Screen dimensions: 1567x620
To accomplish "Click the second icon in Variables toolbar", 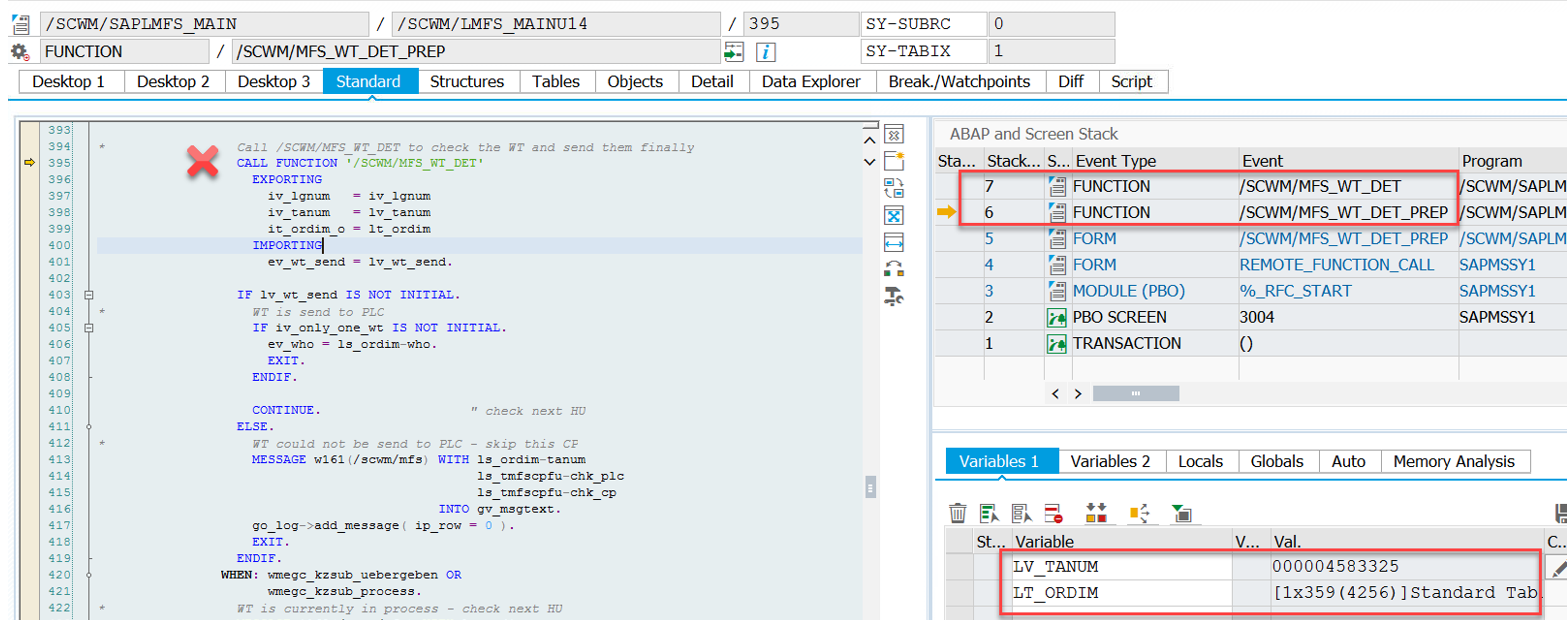I will pos(990,513).
